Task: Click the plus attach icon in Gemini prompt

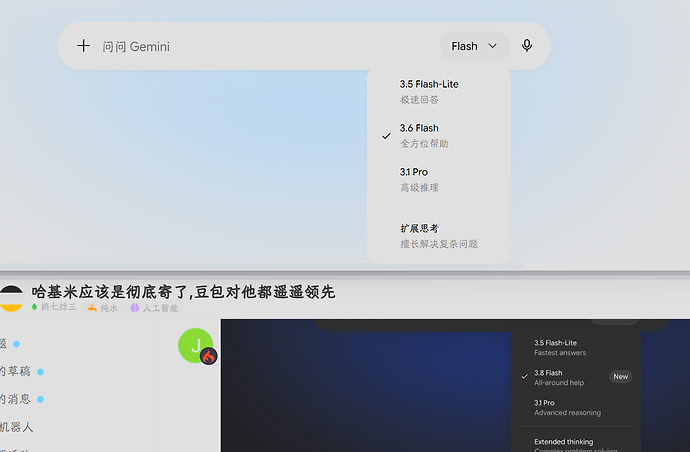Action: click(83, 46)
